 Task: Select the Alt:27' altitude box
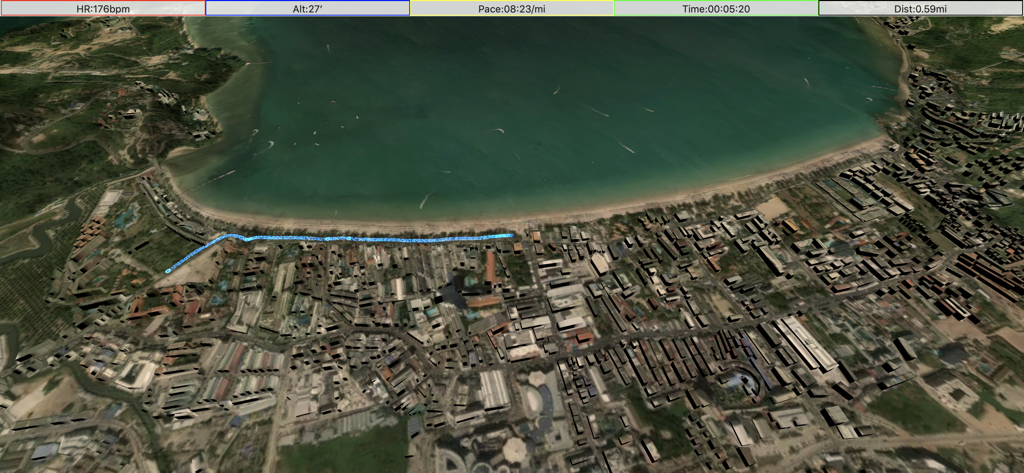click(x=308, y=8)
